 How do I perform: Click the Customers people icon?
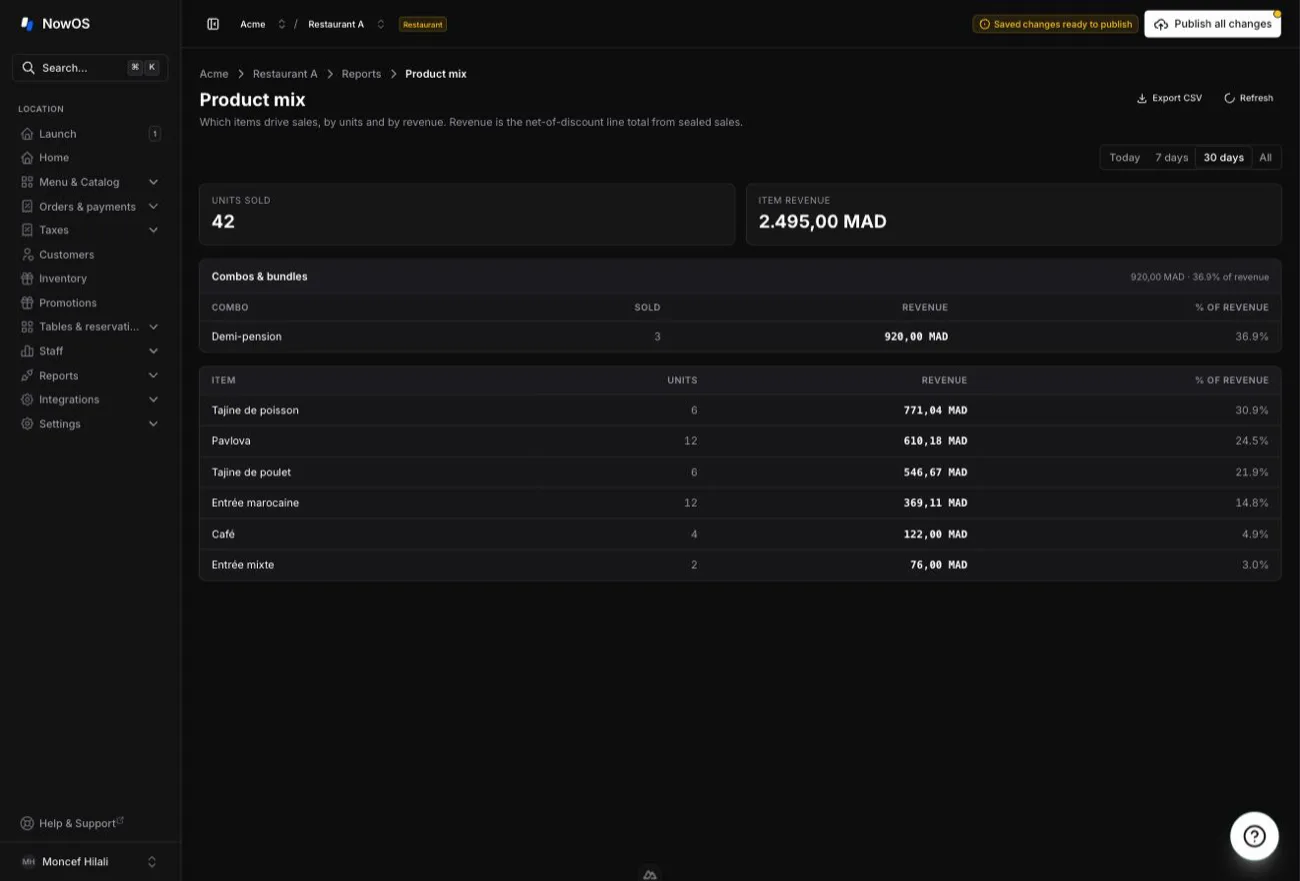(27, 255)
